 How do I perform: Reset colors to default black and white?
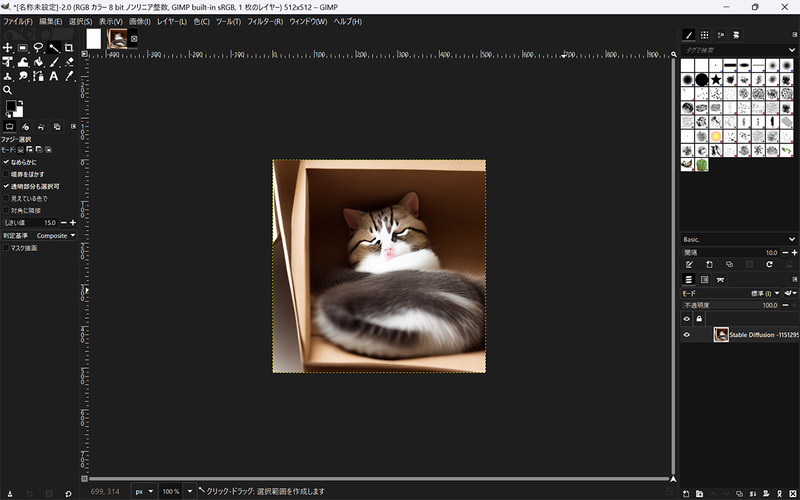pyautogui.click(x=8, y=115)
